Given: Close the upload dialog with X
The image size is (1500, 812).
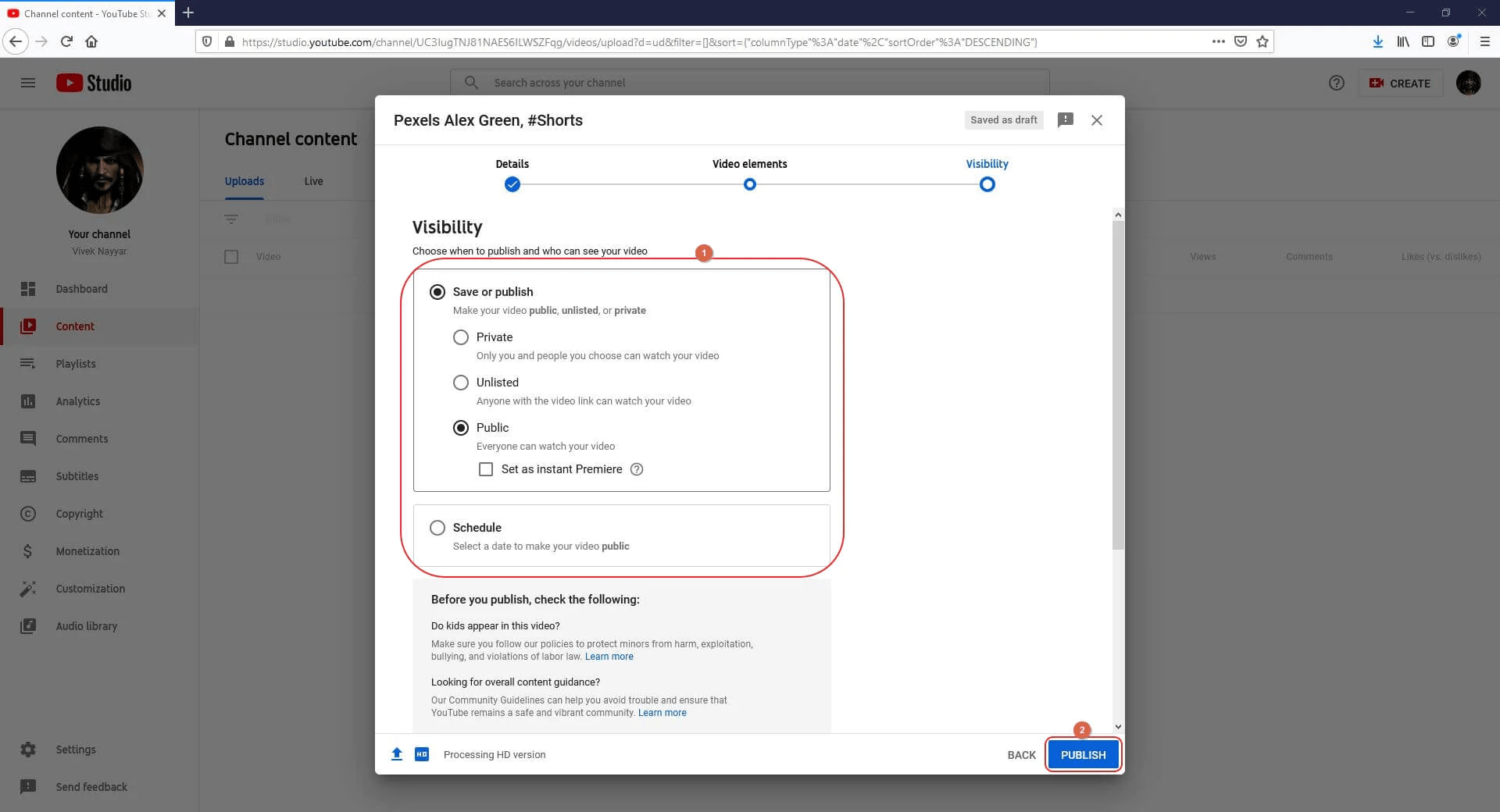Looking at the screenshot, I should [1097, 120].
